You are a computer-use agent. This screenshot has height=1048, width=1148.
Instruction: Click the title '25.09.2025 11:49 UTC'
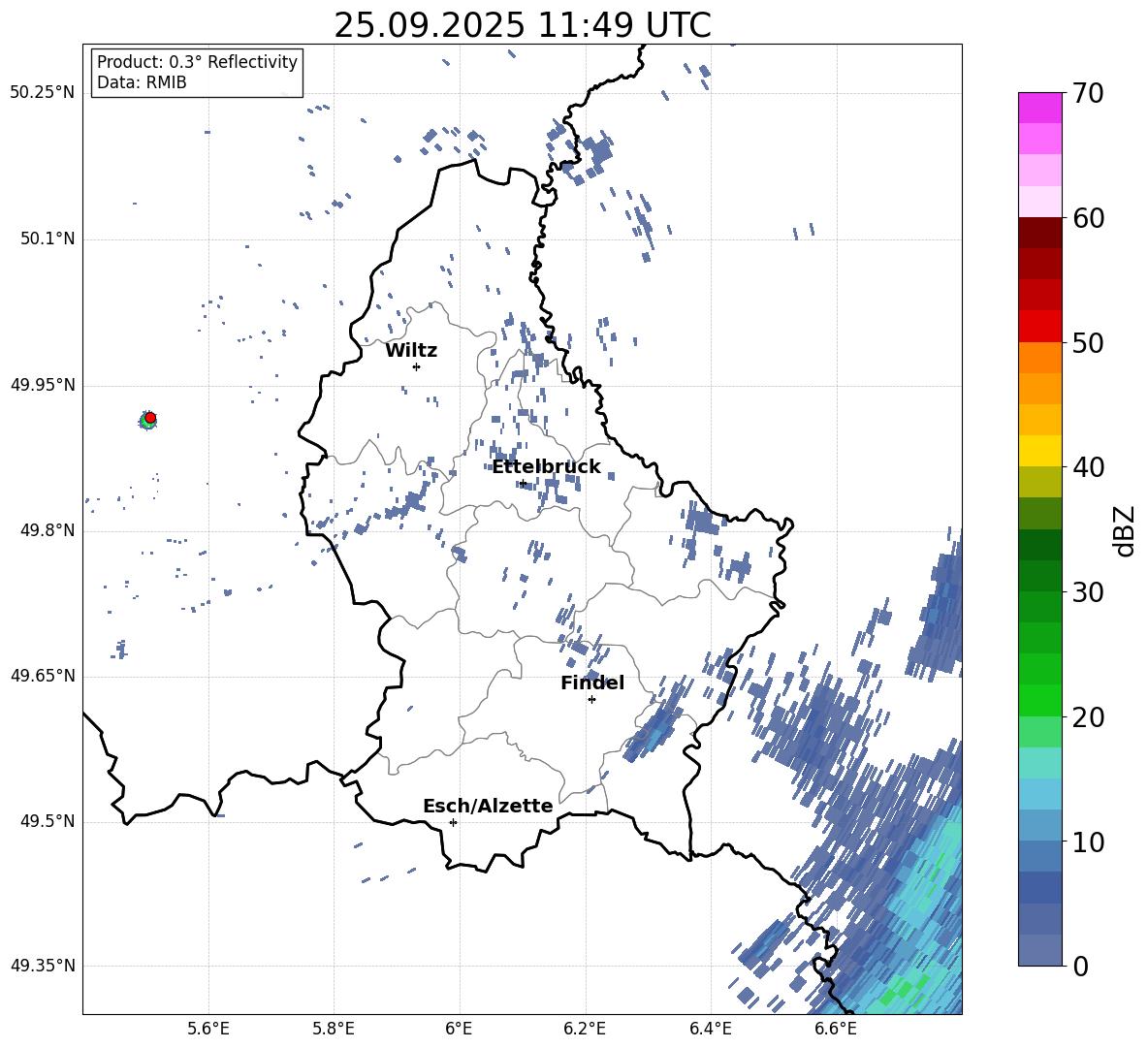(522, 26)
